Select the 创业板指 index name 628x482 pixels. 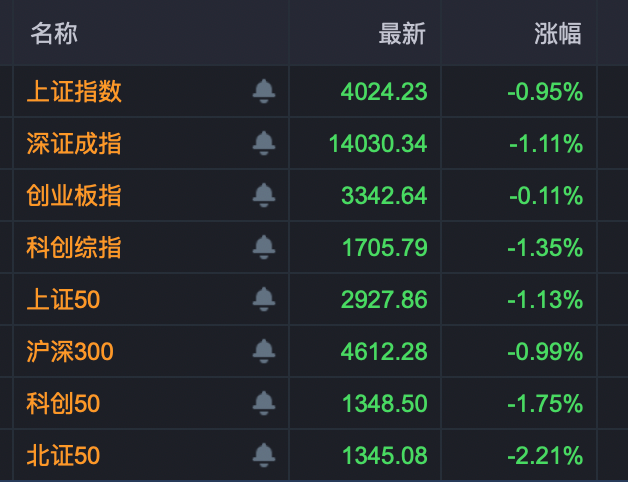tap(74, 195)
